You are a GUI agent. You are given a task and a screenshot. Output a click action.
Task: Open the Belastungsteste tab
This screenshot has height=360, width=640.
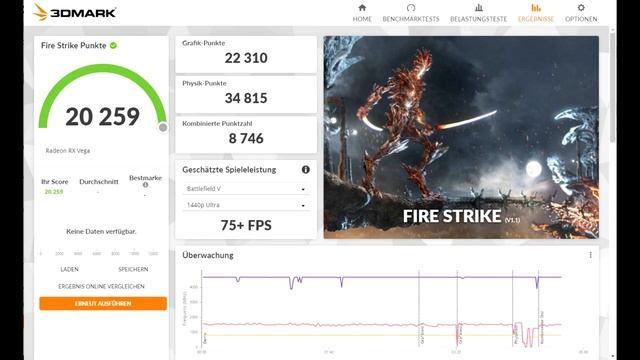point(478,13)
